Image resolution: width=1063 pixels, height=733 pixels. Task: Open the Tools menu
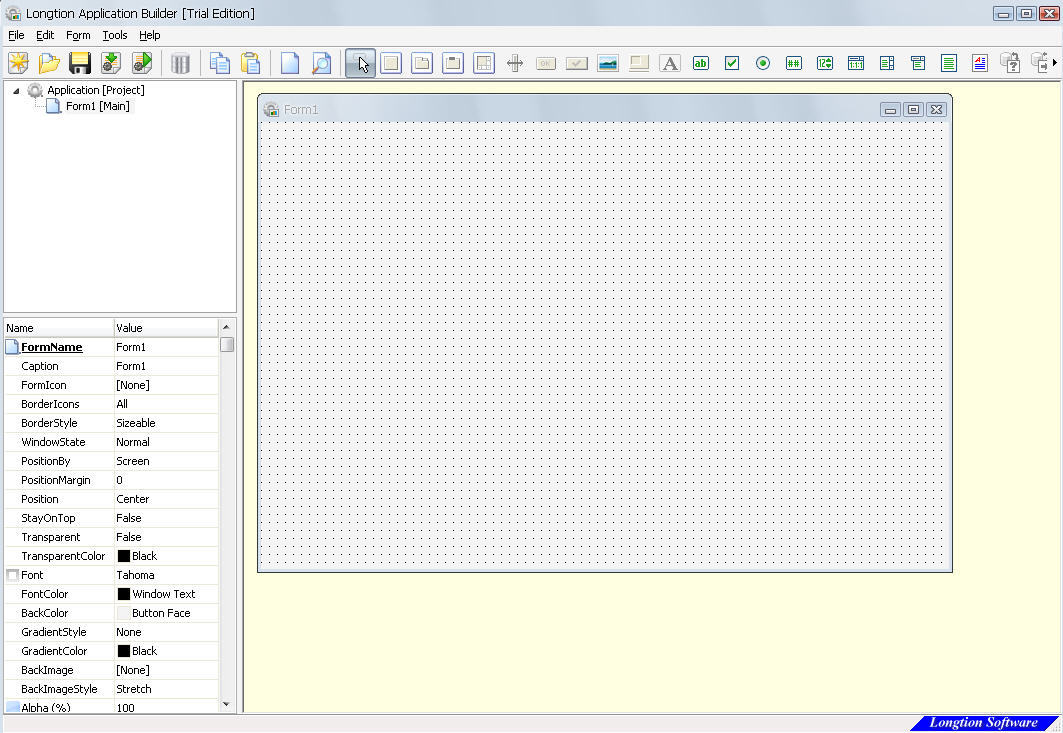[x=114, y=35]
